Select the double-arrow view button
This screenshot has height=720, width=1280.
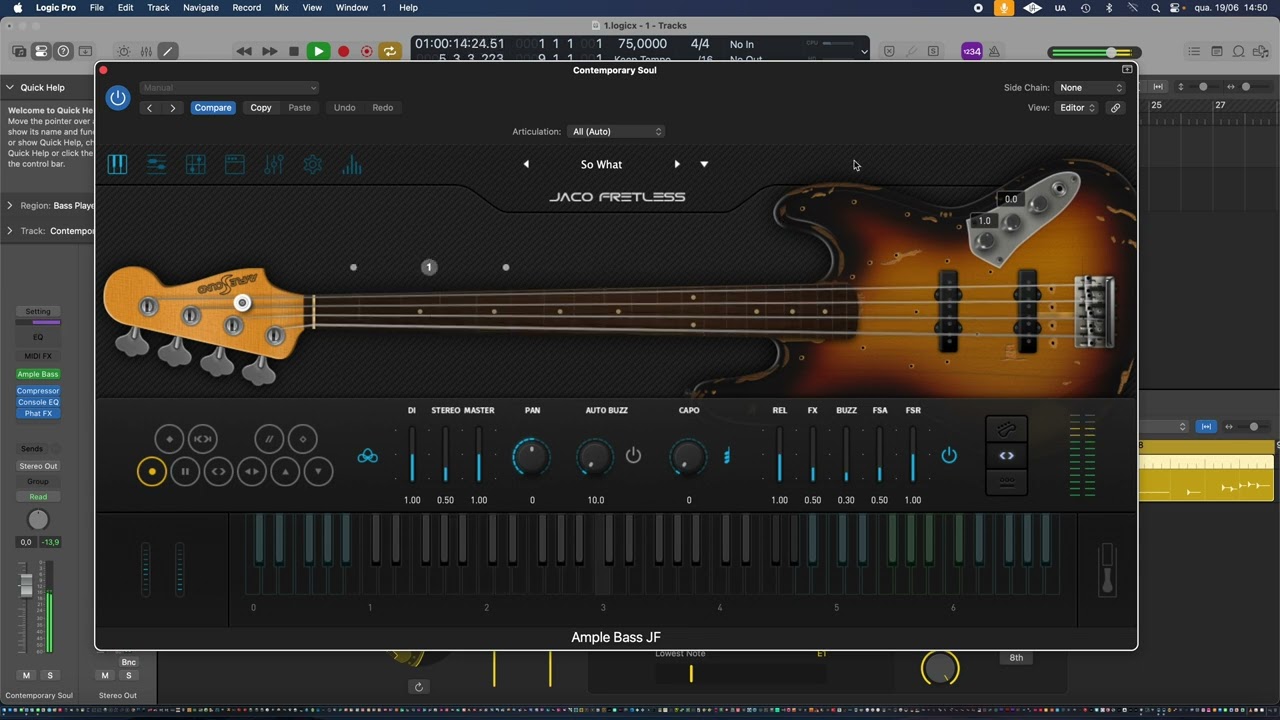[x=1006, y=456]
